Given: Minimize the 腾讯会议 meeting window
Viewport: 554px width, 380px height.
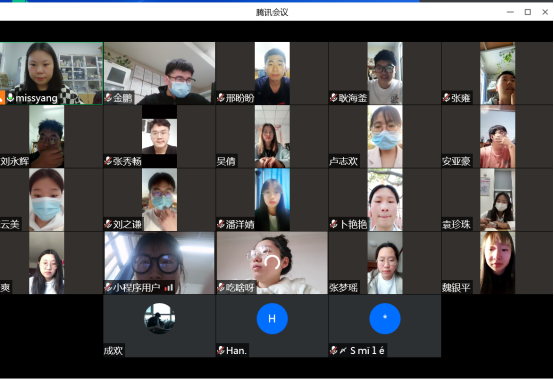Looking at the screenshot, I should pyautogui.click(x=510, y=12).
